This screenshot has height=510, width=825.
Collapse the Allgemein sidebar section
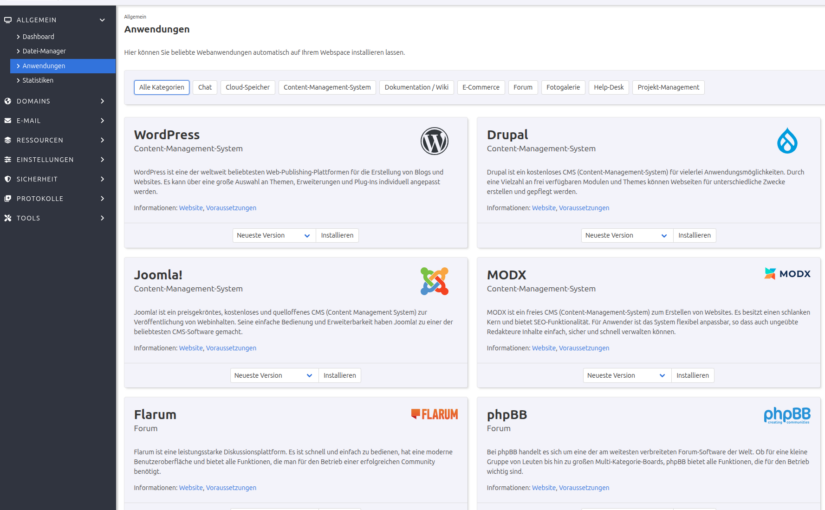(x=58, y=20)
